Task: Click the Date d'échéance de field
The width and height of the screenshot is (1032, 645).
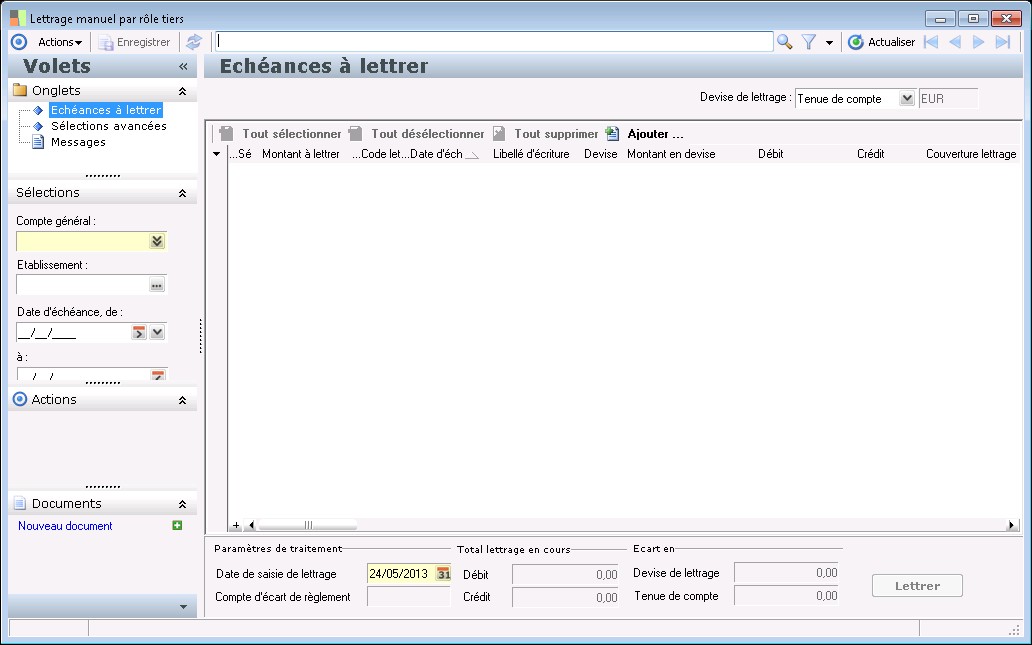Action: pyautogui.click(x=73, y=332)
